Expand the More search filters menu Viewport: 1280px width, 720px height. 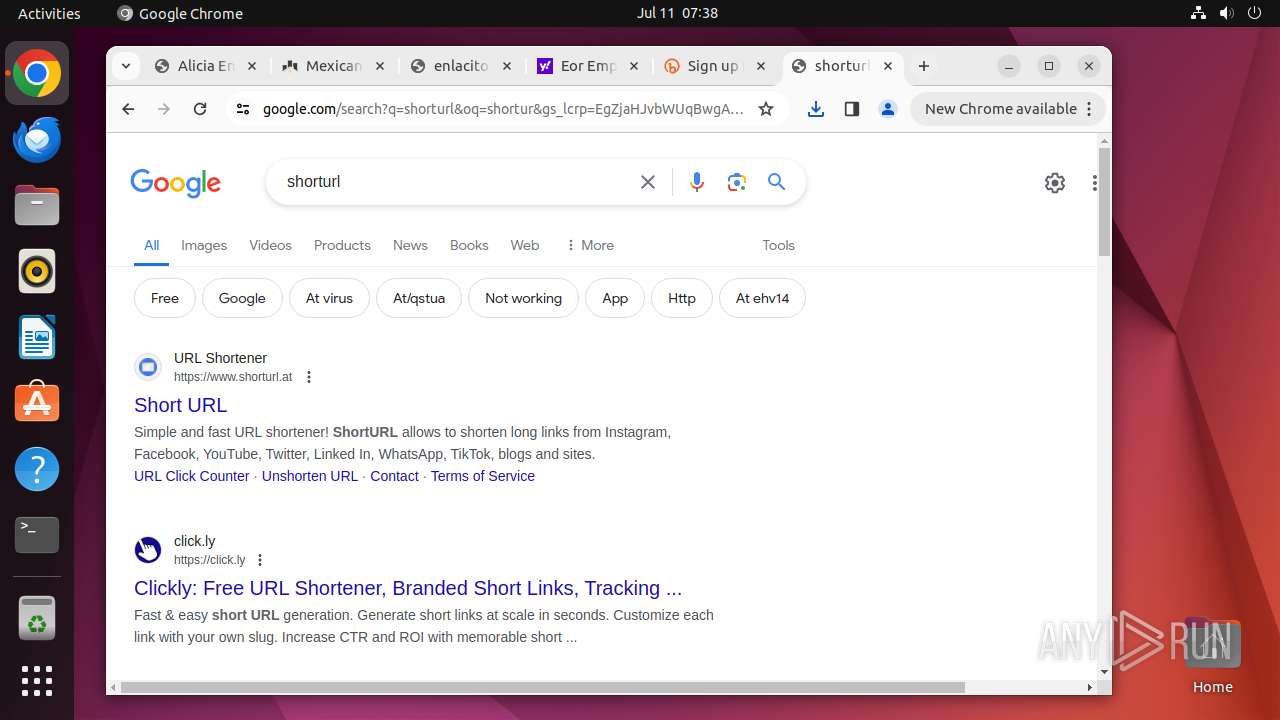coord(590,245)
